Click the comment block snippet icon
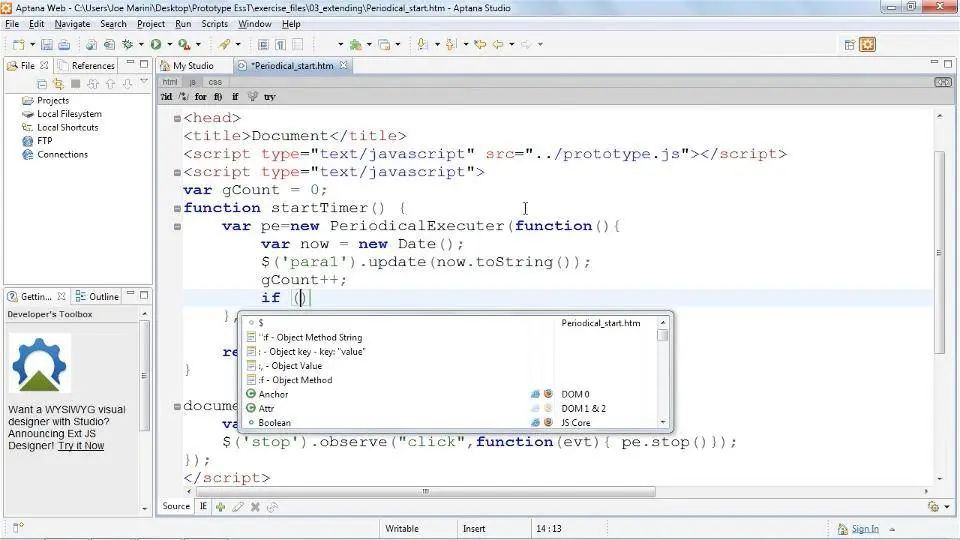 coord(184,97)
